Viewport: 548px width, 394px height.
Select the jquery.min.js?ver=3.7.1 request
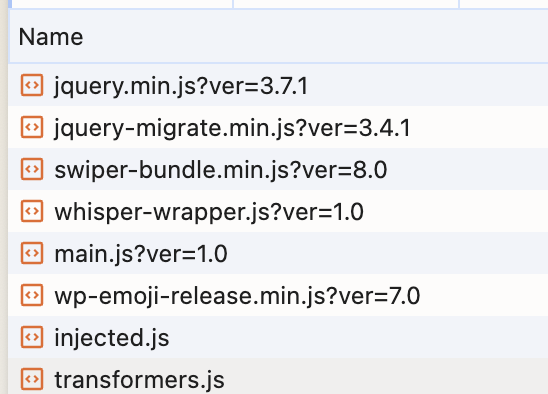pyautogui.click(x=278, y=85)
